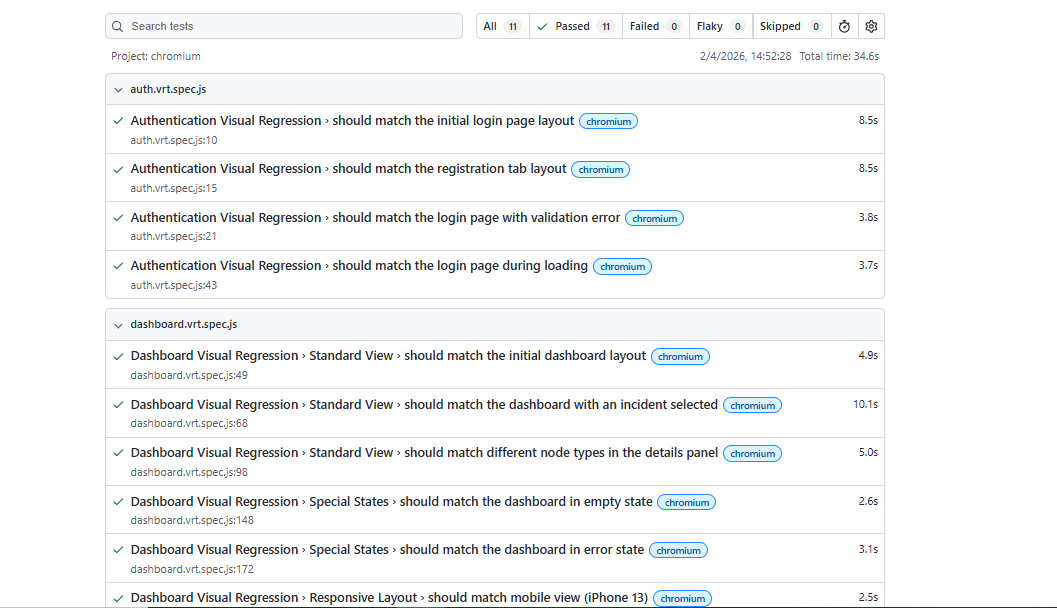
Task: Enable the Failed tests filter
Action: click(655, 25)
